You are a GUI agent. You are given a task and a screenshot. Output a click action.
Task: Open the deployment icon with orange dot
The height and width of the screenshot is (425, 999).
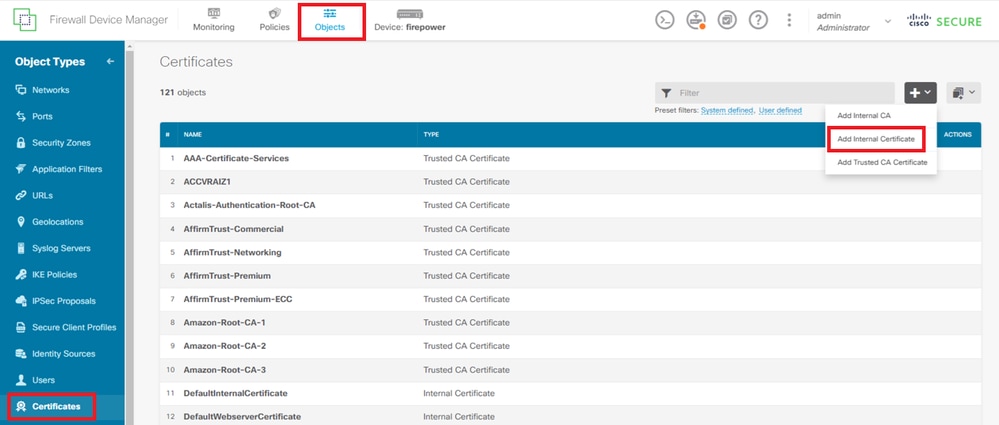[696, 20]
